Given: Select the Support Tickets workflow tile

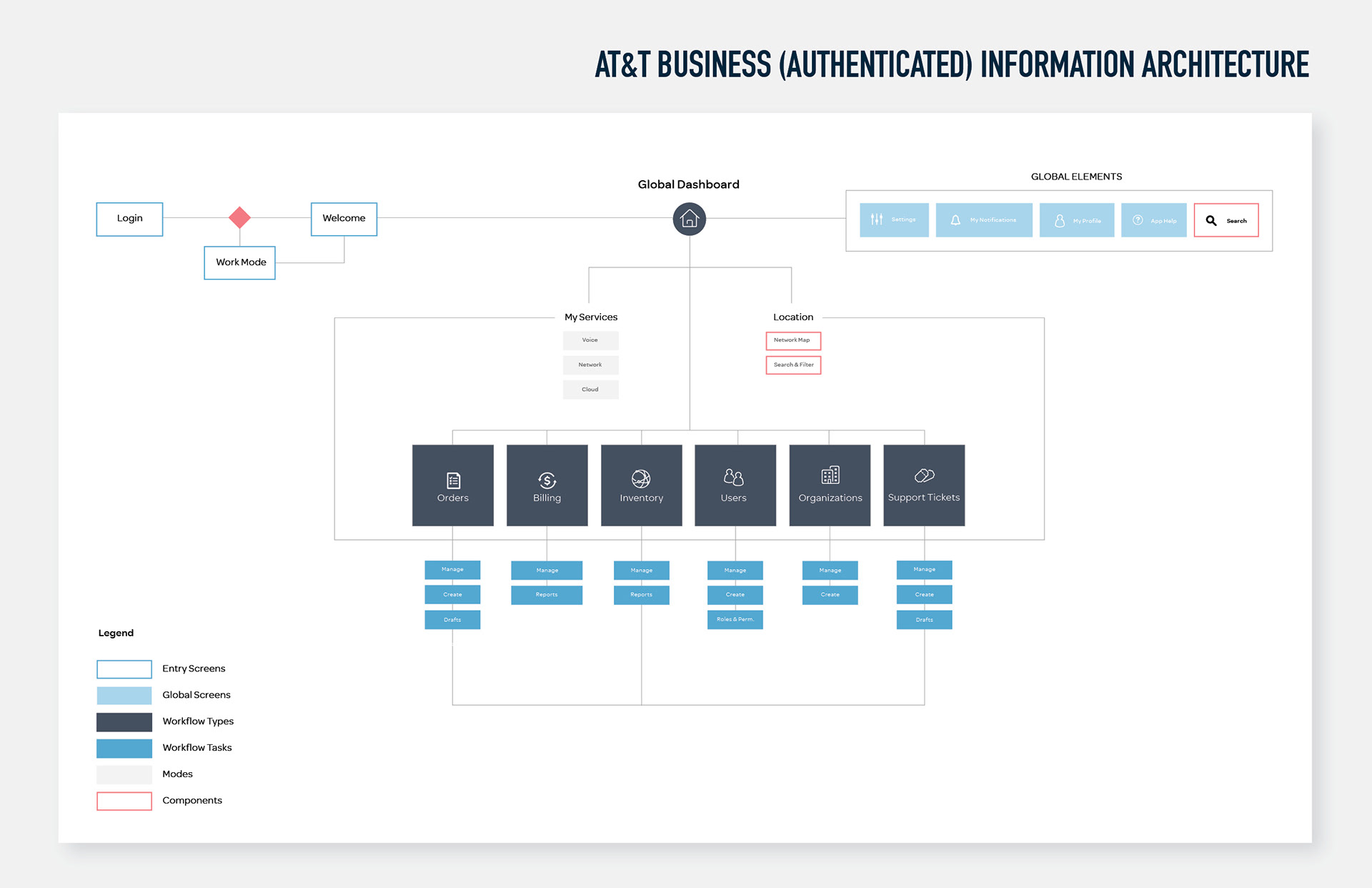Looking at the screenshot, I should coord(924,485).
